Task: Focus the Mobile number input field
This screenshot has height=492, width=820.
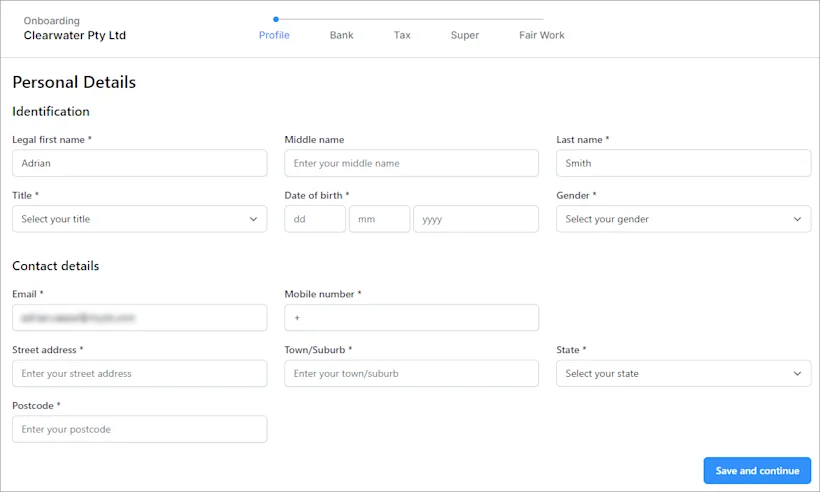Action: (x=412, y=317)
